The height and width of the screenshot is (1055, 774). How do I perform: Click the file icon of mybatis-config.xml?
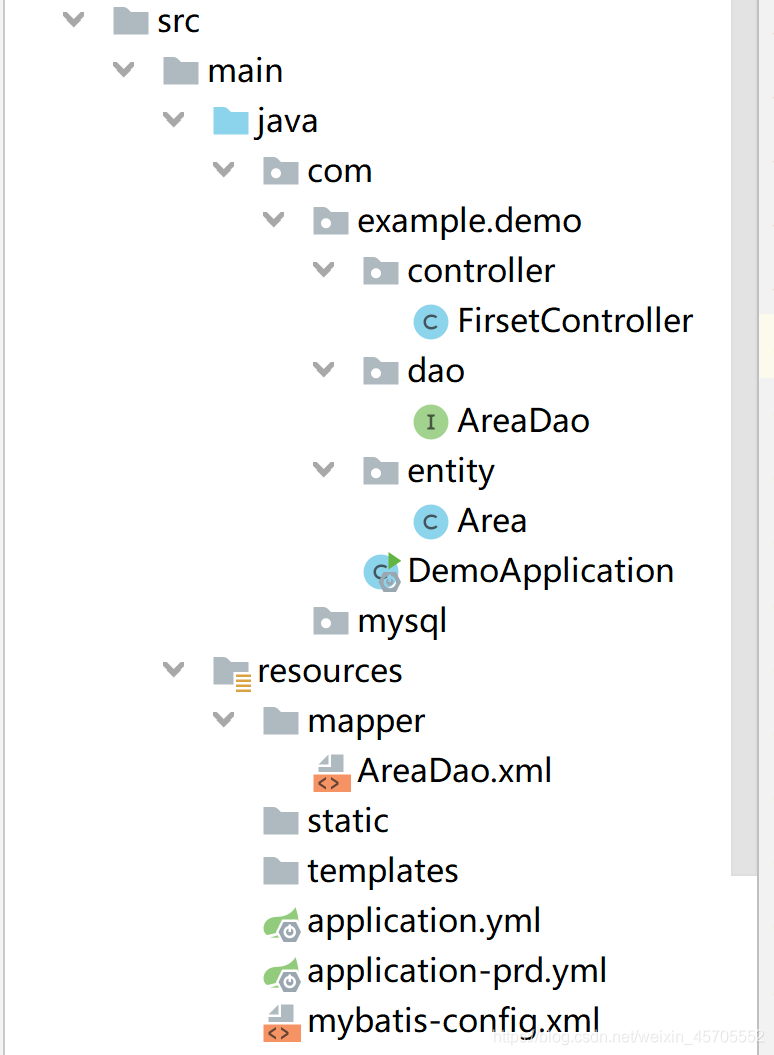coord(280,1021)
